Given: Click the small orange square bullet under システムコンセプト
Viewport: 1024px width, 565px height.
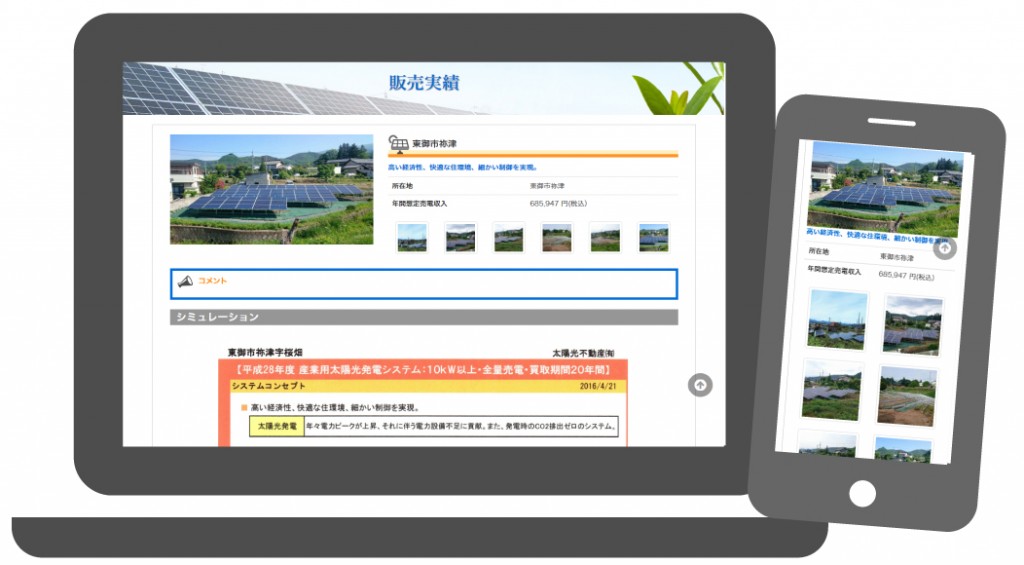Looking at the screenshot, I should [243, 408].
